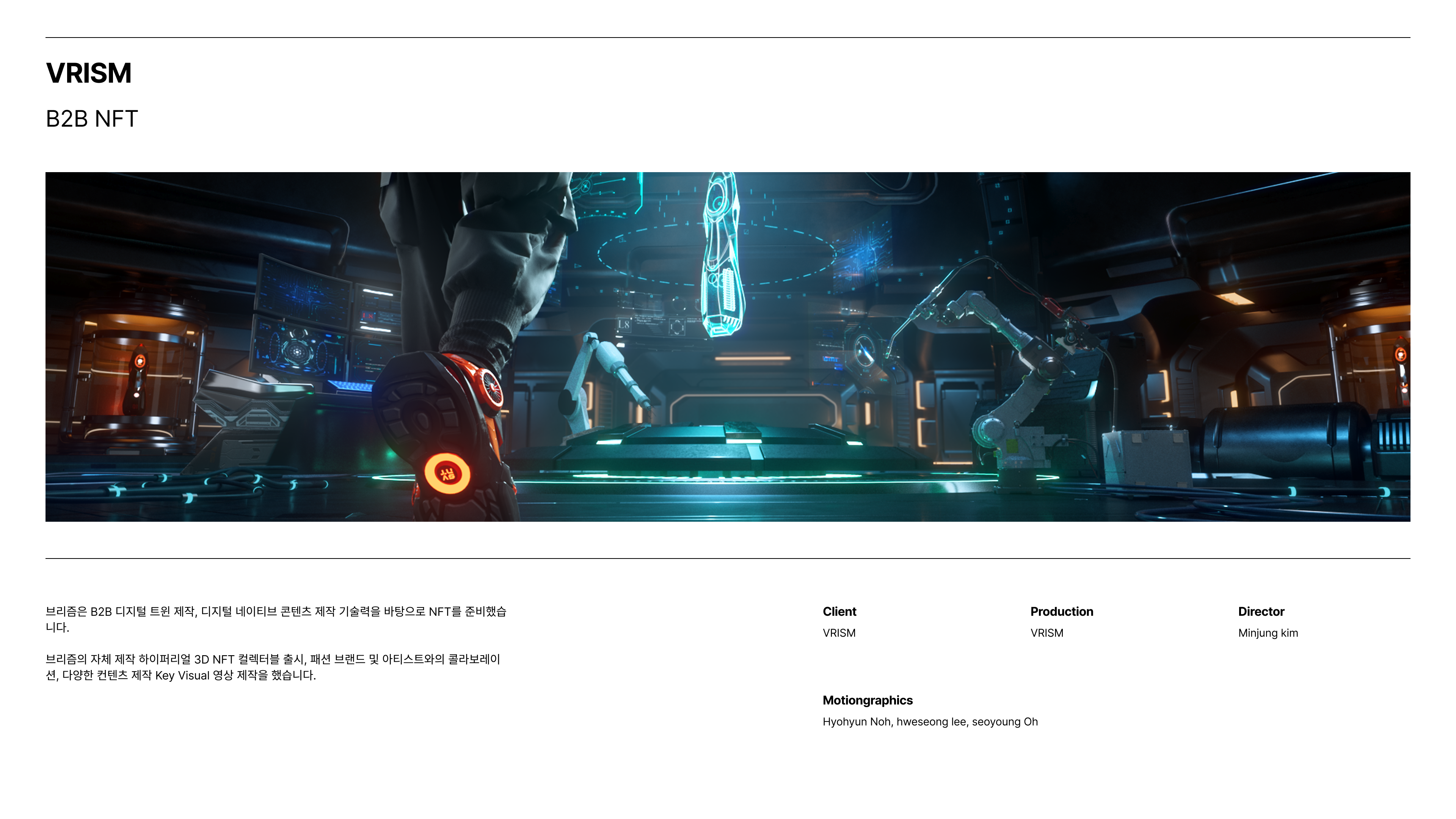Click the VRISM page title
Screen dimensions: 1456x819
click(x=89, y=74)
